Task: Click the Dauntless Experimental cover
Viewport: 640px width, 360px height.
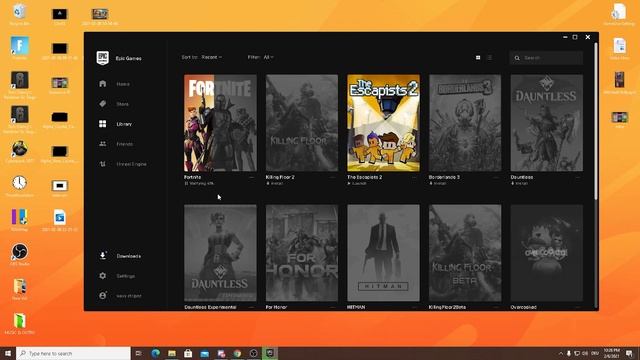Action: tap(220, 253)
